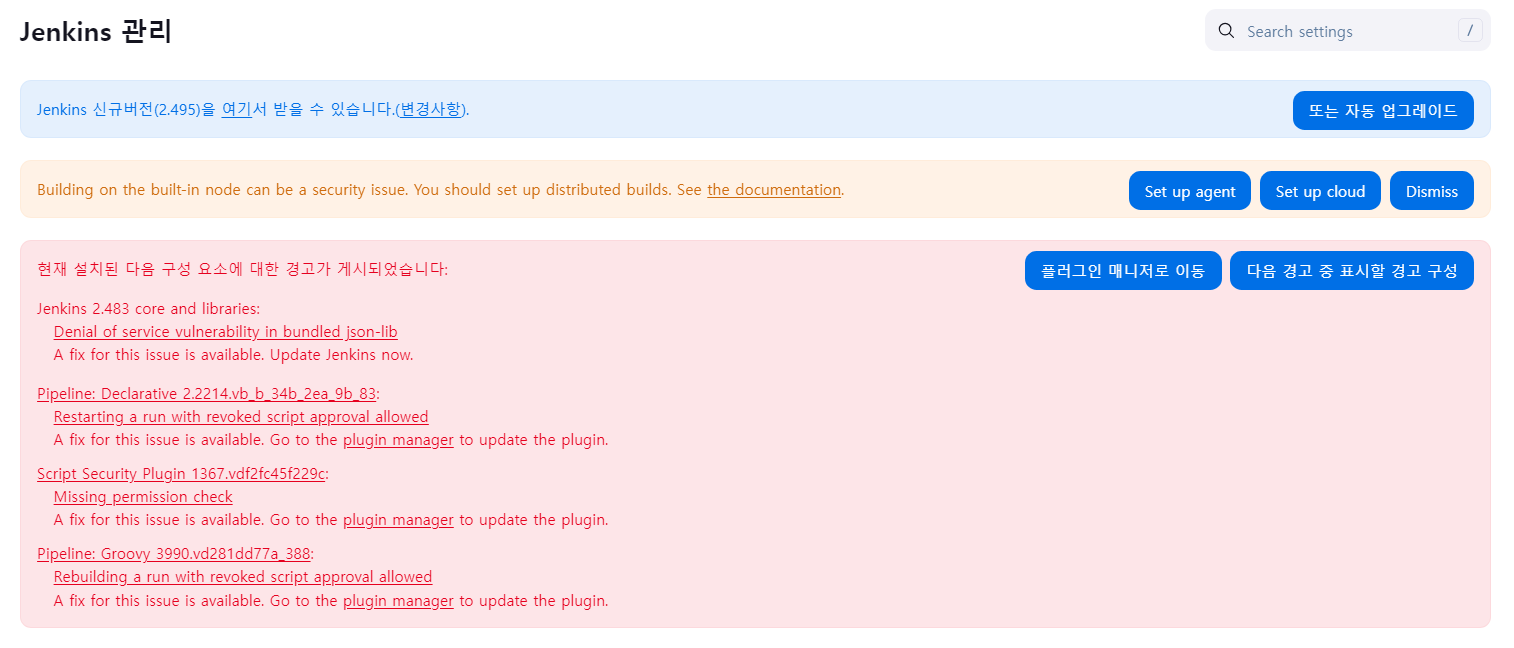Image resolution: width=1514 pixels, height=648 pixels.
Task: Open the Missing permission check link
Action: pyautogui.click(x=143, y=496)
